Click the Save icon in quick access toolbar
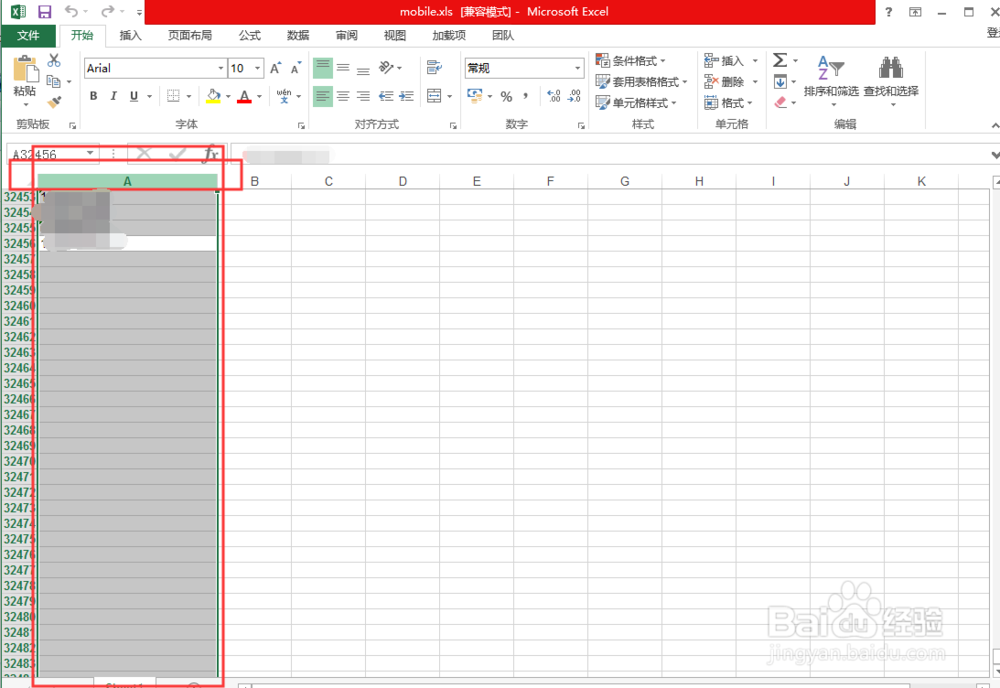Viewport: 1000px width, 688px height. [x=44, y=11]
